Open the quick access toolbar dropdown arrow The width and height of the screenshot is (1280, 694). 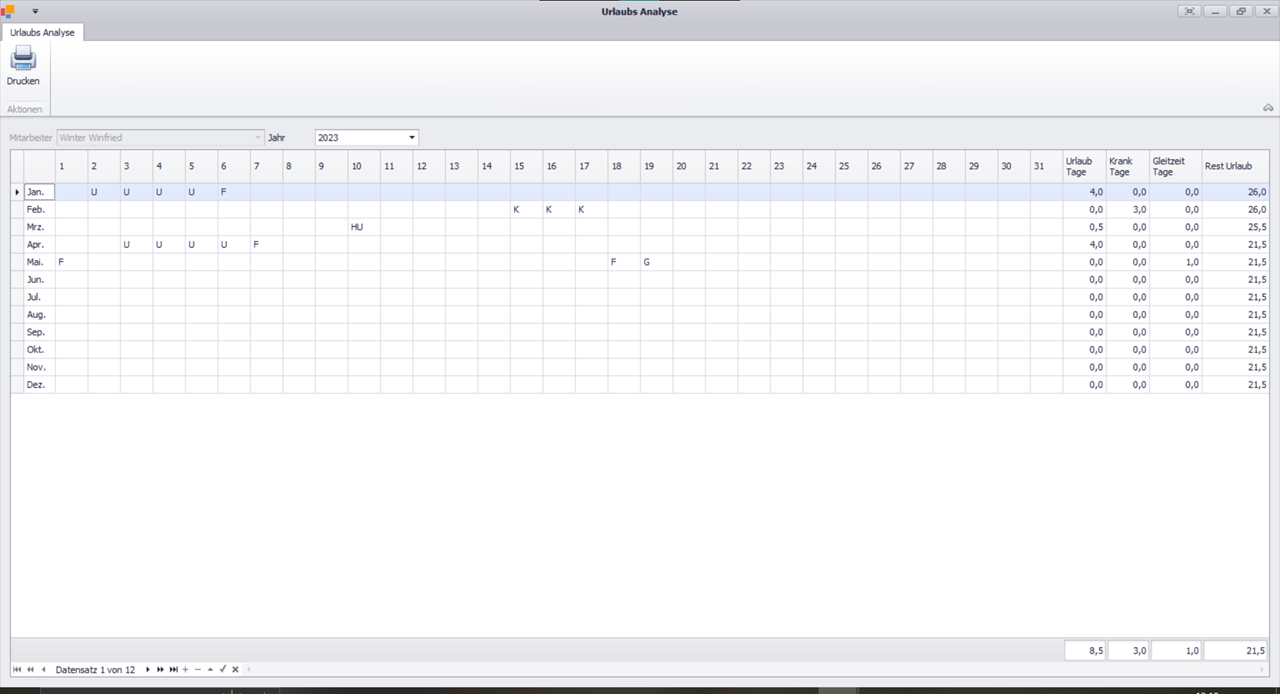35,11
